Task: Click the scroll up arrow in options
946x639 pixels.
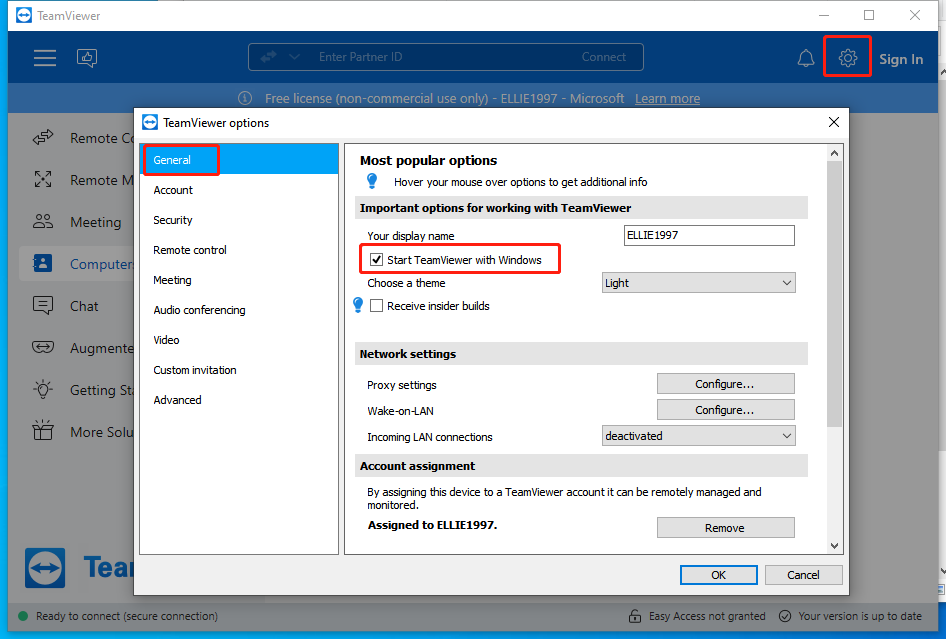Action: point(834,153)
